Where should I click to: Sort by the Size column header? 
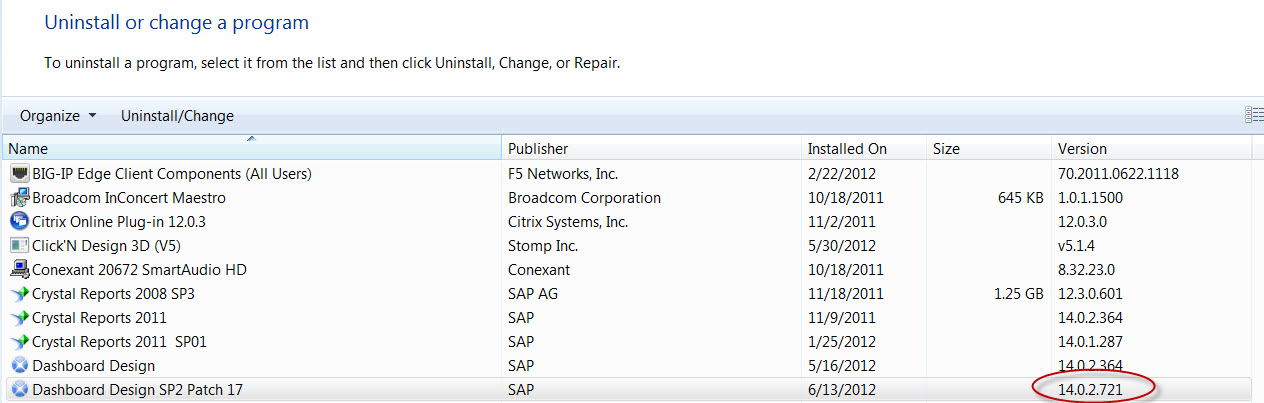coord(988,148)
